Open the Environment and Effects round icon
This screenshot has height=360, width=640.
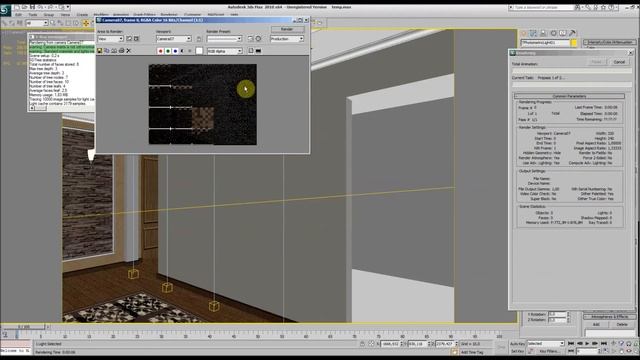[258, 39]
